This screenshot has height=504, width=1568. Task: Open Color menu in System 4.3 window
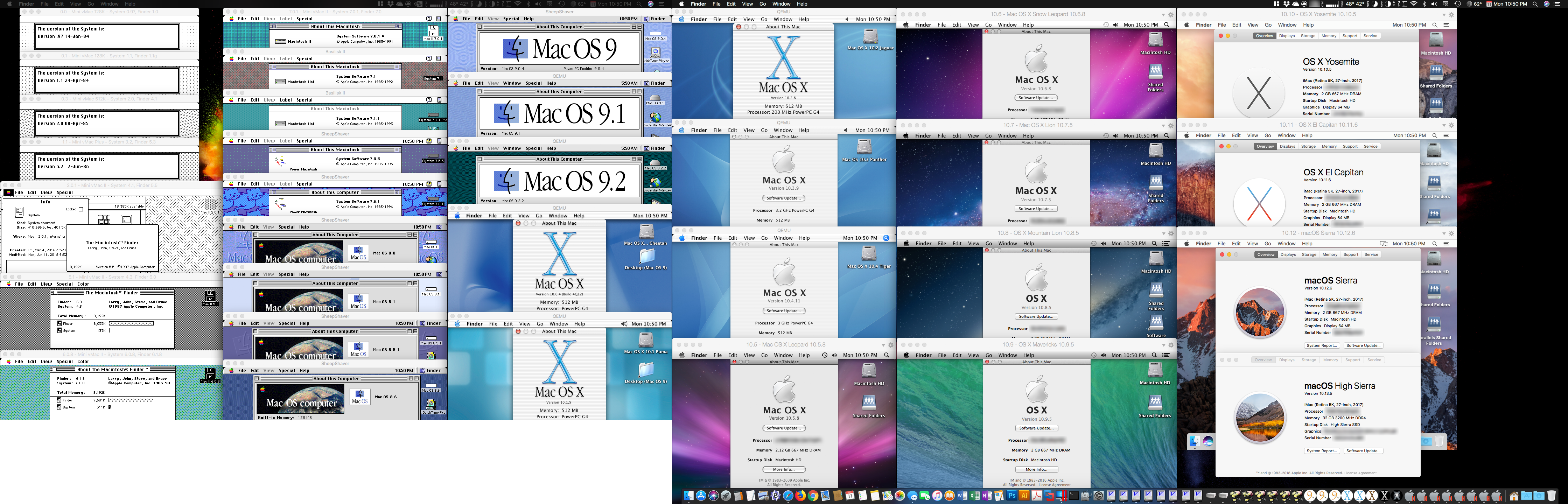83,284
